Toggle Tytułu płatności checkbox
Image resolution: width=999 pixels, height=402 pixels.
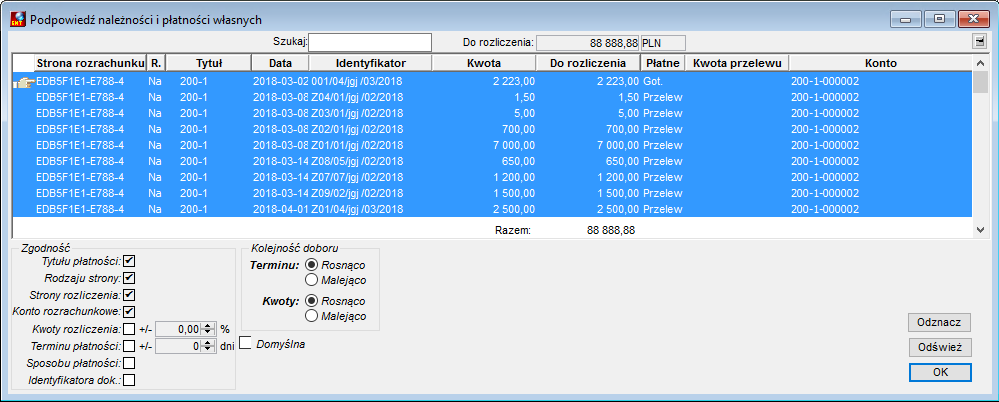pos(129,261)
